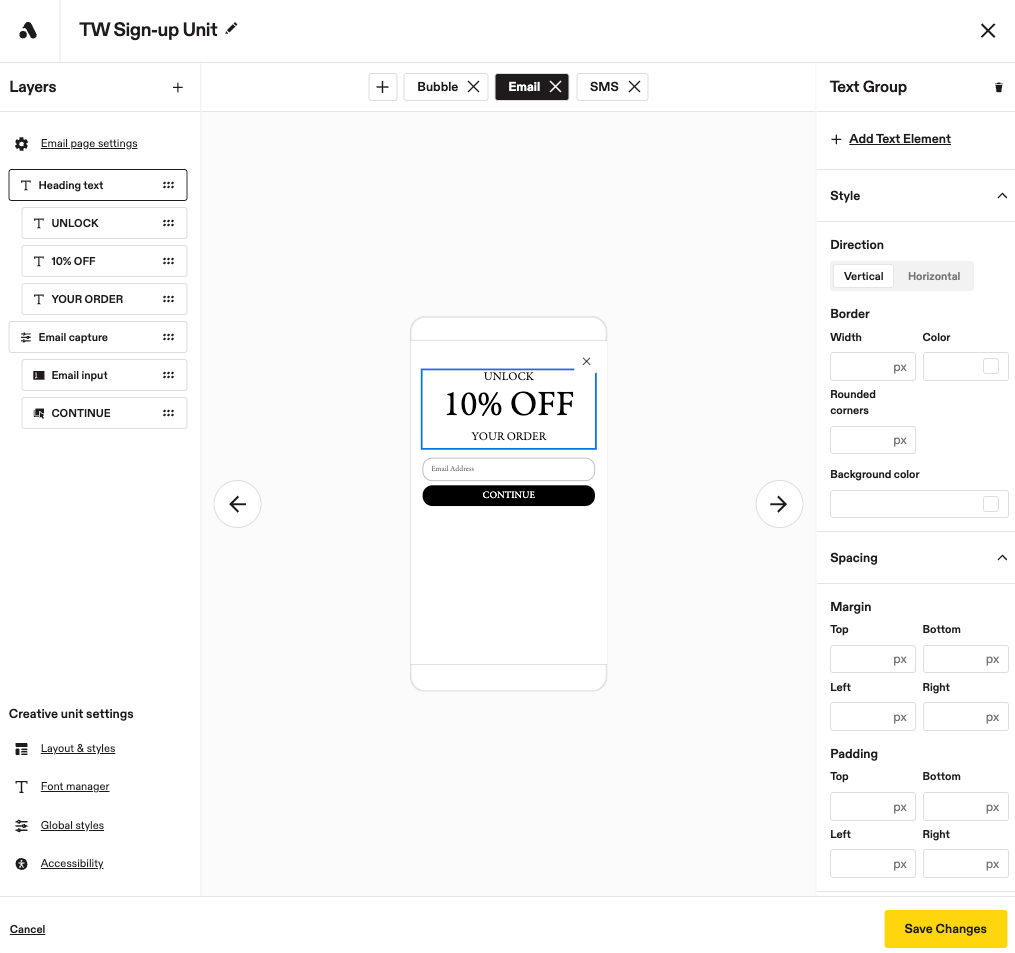The image size is (1015, 953).
Task: Click plus icon beside Add Text Element
Action: coord(836,139)
